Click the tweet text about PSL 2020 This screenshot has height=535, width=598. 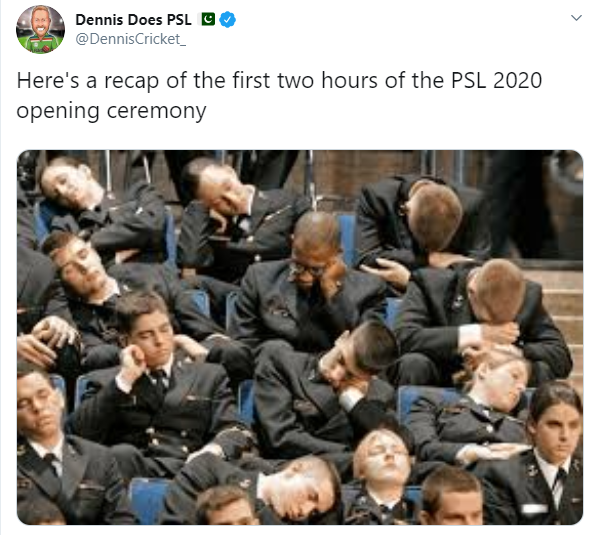[279, 95]
